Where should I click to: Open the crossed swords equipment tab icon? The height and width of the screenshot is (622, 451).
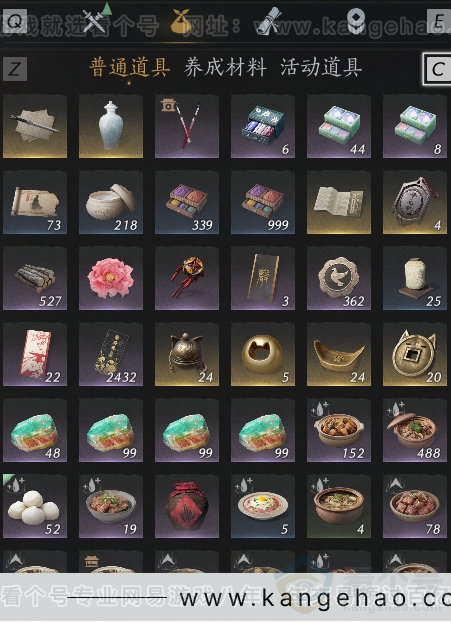point(94,20)
